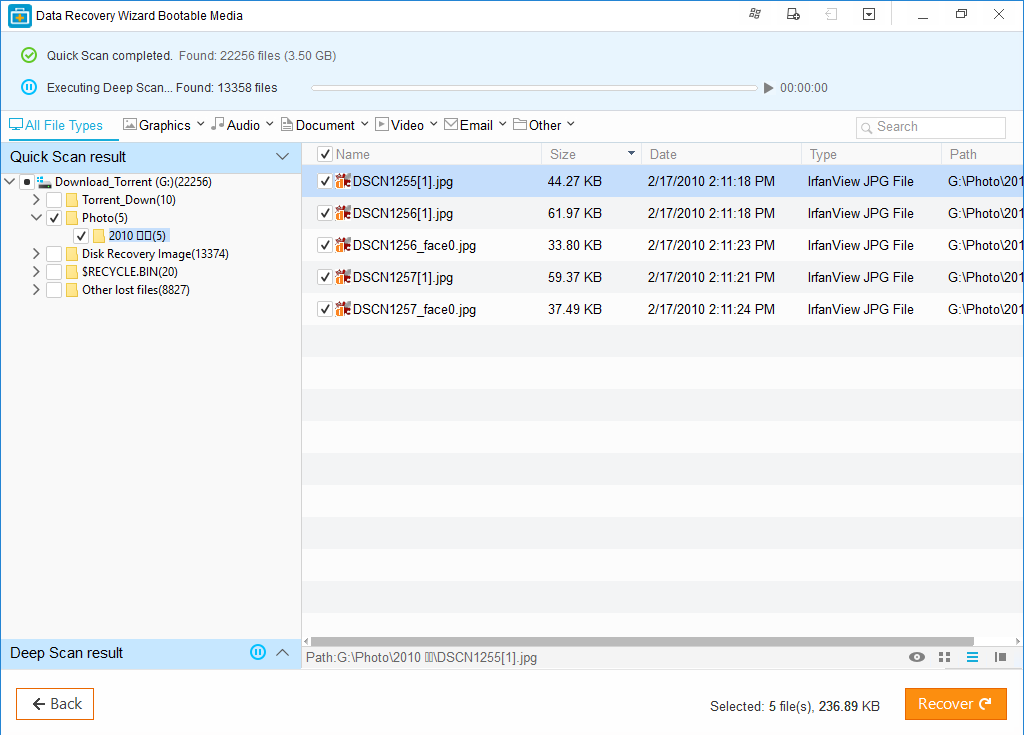Check the $RECYCLE.BIN folder checkbox
This screenshot has height=735, width=1024.
54,272
